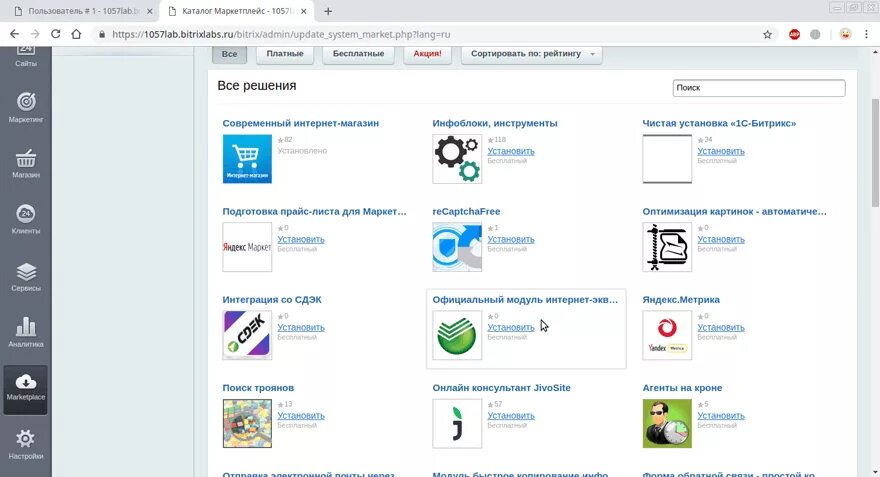Go to browser home page
880x477 pixels.
point(76,34)
